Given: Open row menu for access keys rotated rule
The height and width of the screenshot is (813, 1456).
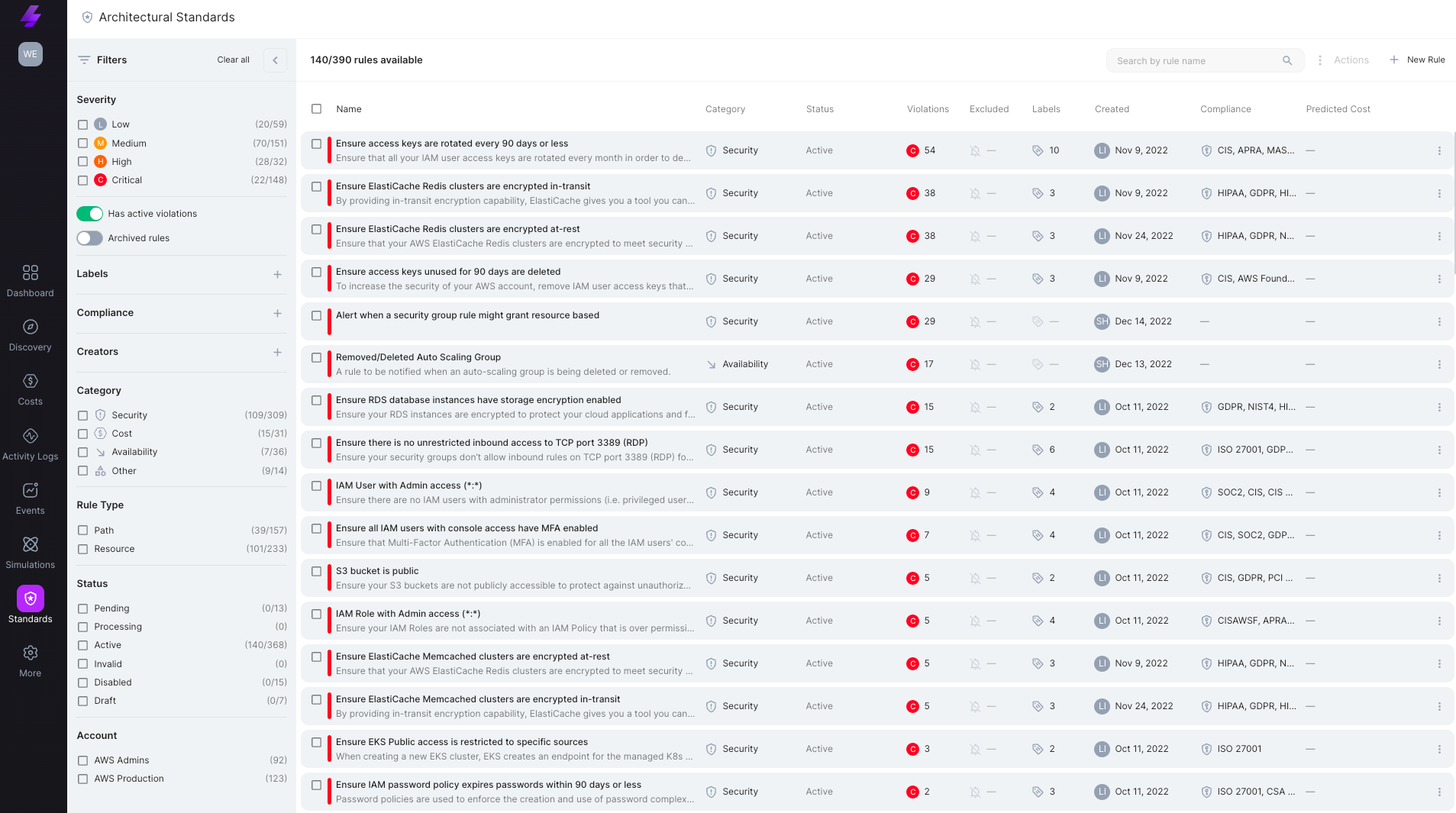Looking at the screenshot, I should coord(1439,151).
